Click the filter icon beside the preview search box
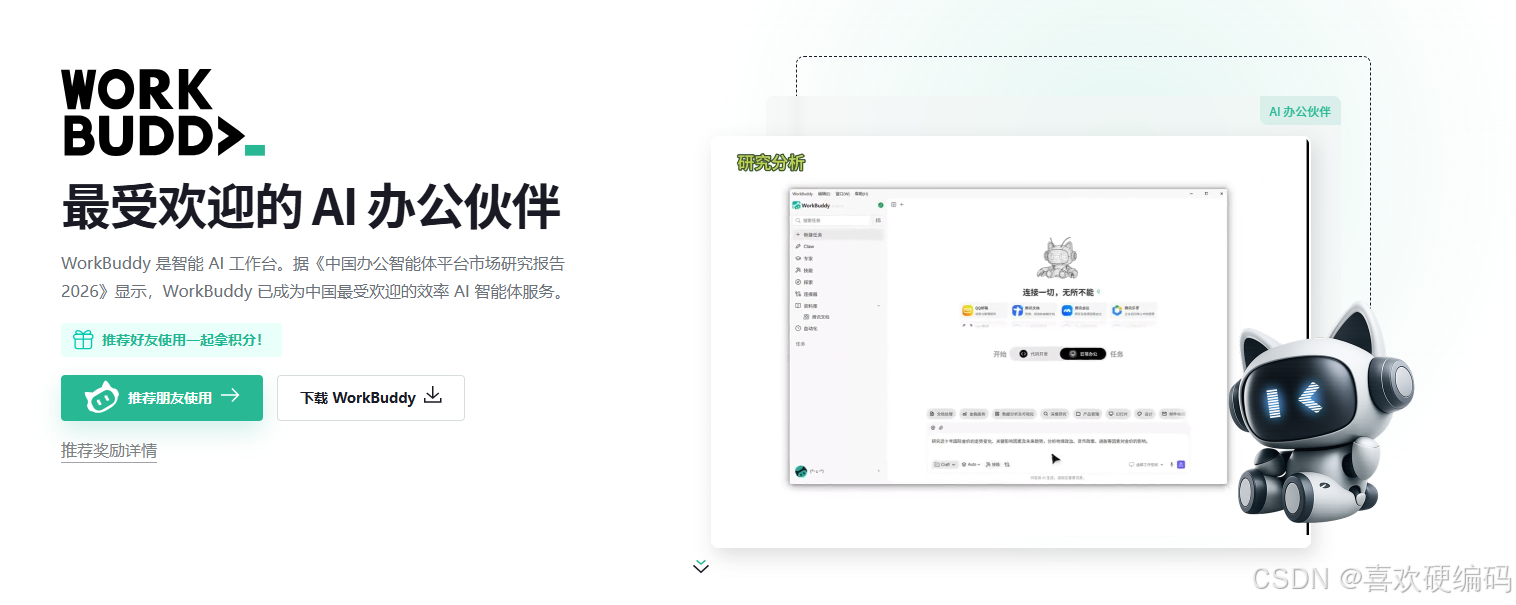 [x=878, y=220]
